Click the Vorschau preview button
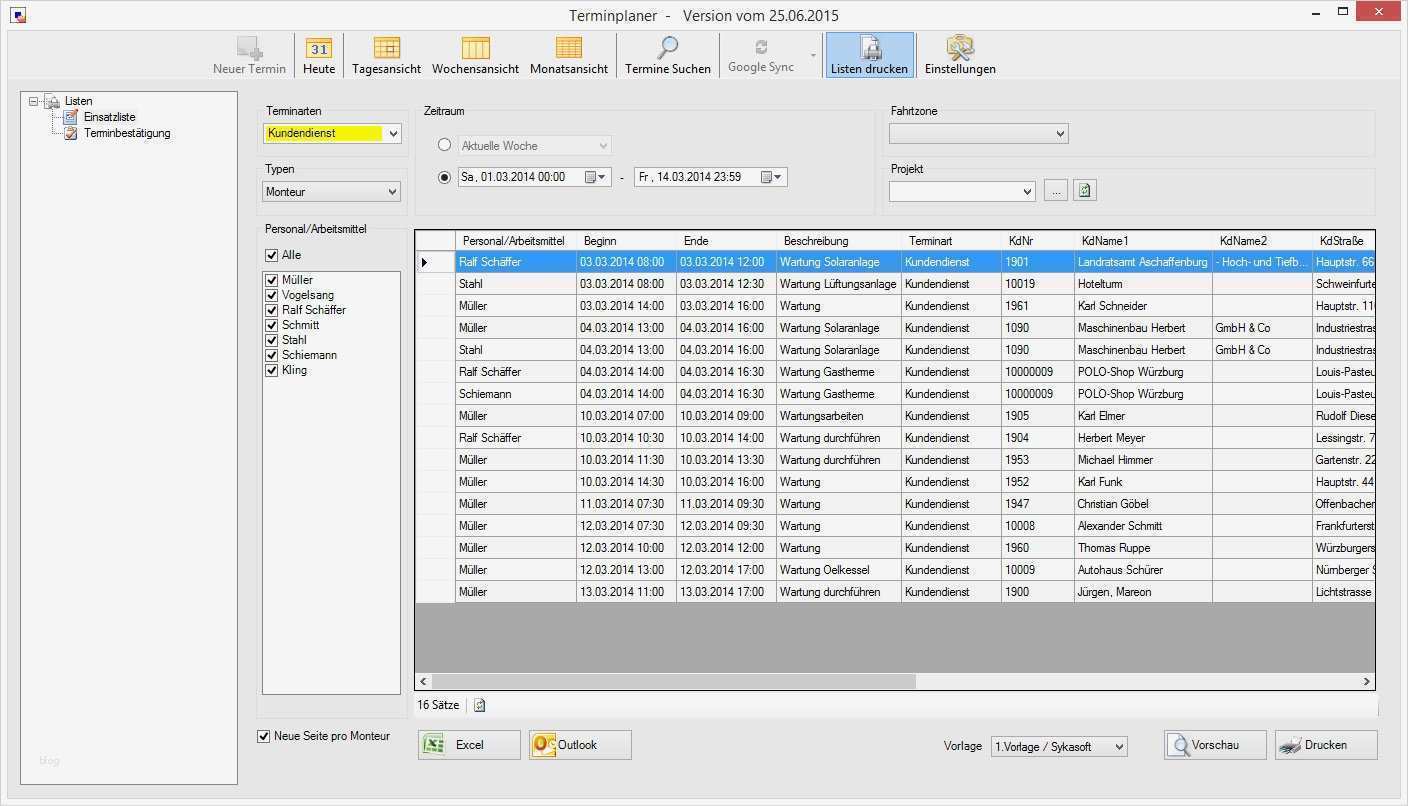1408x806 pixels. click(x=1215, y=745)
